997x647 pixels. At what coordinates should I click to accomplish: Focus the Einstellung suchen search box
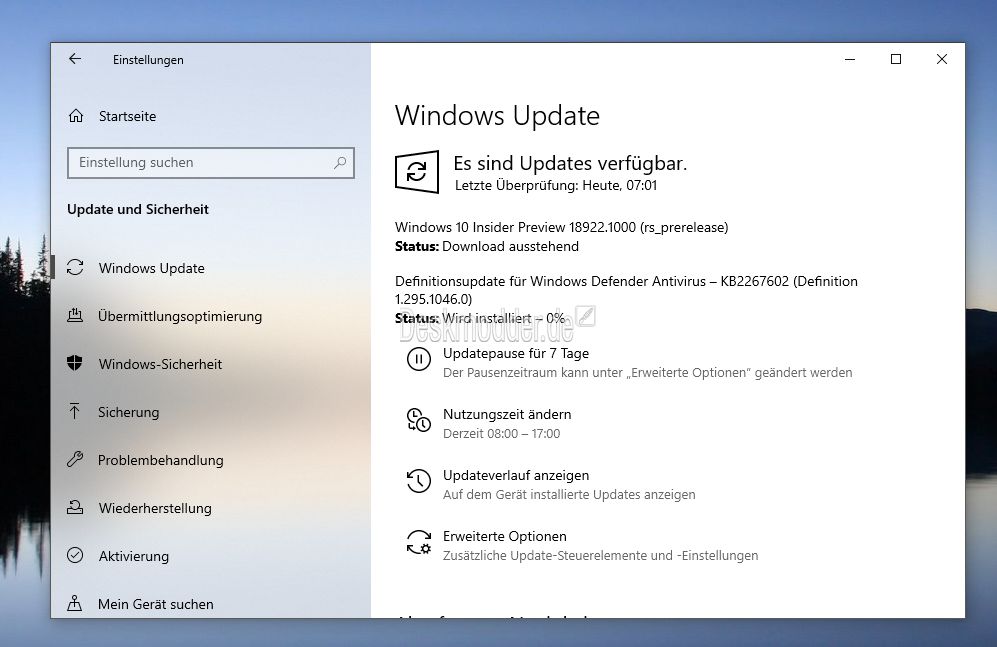click(210, 163)
